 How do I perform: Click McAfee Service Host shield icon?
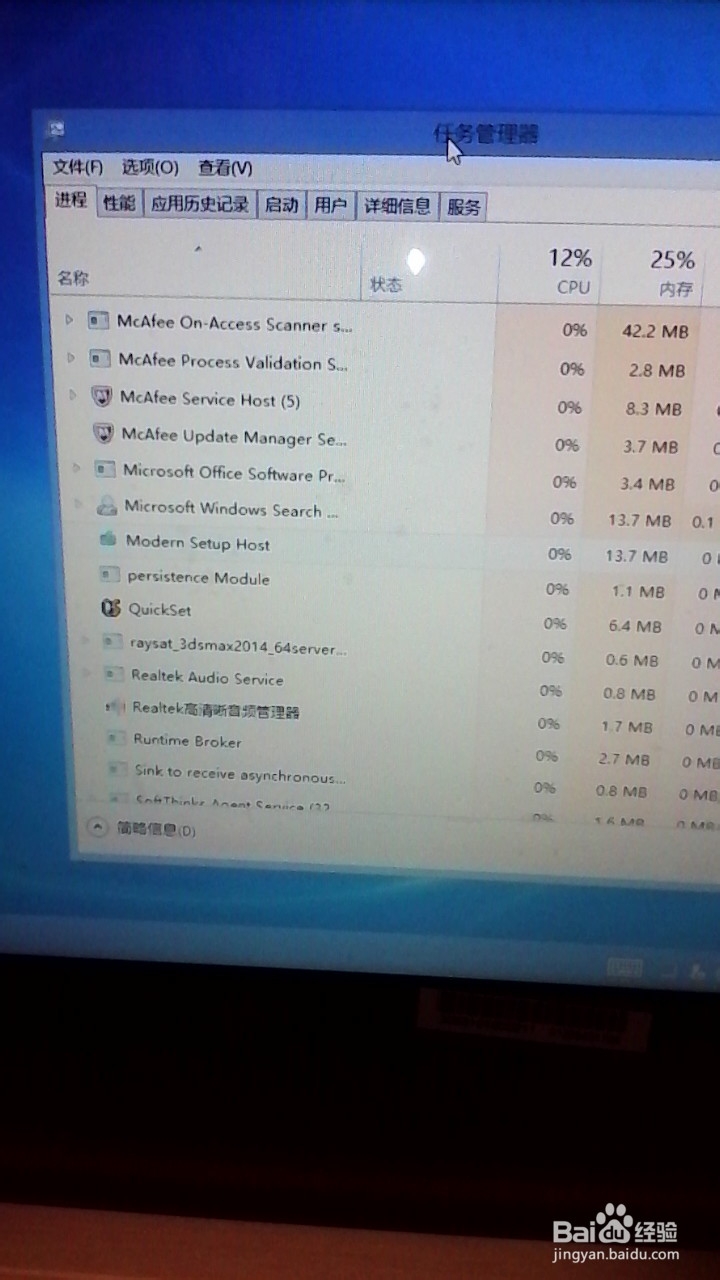coord(102,396)
